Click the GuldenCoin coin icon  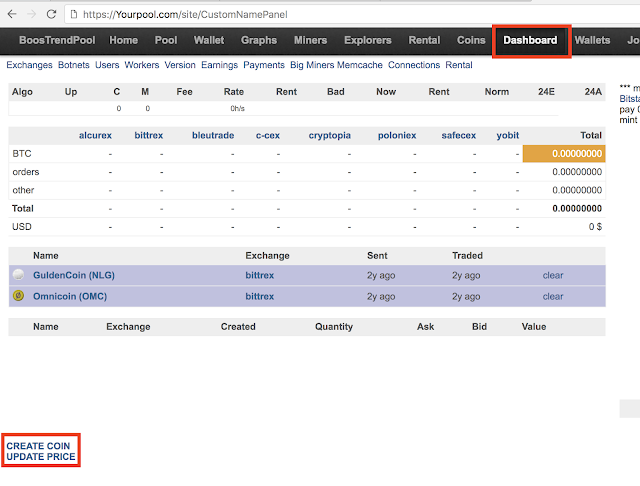pos(18,275)
